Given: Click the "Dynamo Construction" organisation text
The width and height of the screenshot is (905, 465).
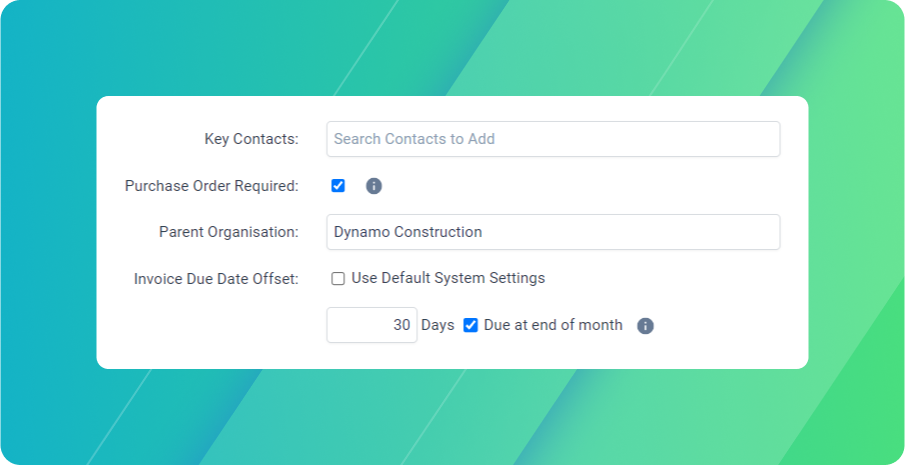Looking at the screenshot, I should [x=408, y=232].
